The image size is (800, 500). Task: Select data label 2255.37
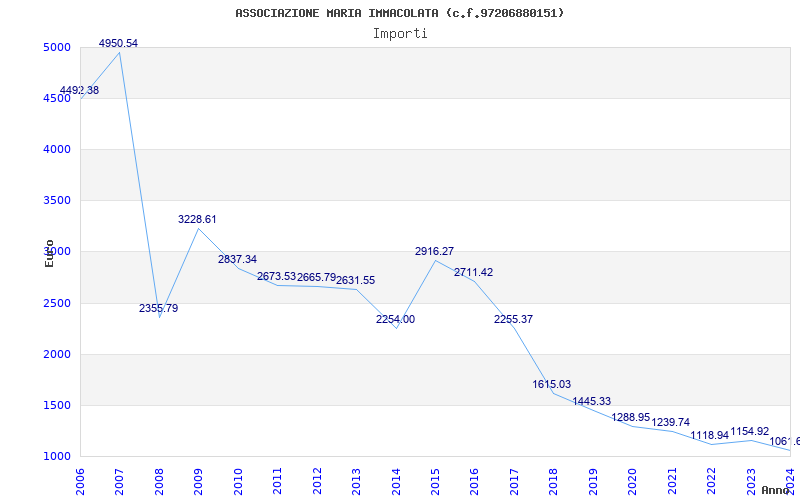[x=513, y=319]
